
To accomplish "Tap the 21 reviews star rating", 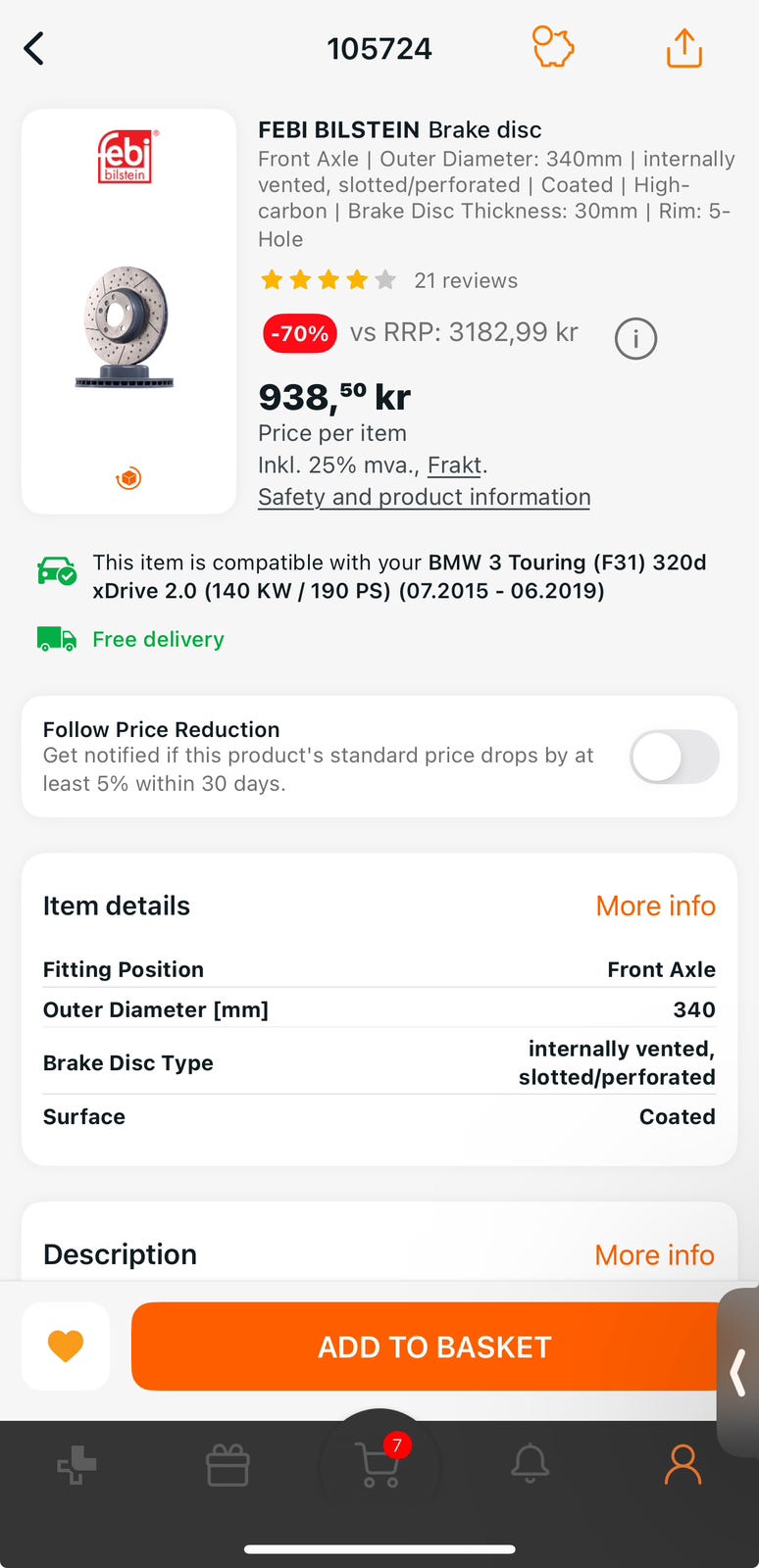I will pyautogui.click(x=388, y=280).
